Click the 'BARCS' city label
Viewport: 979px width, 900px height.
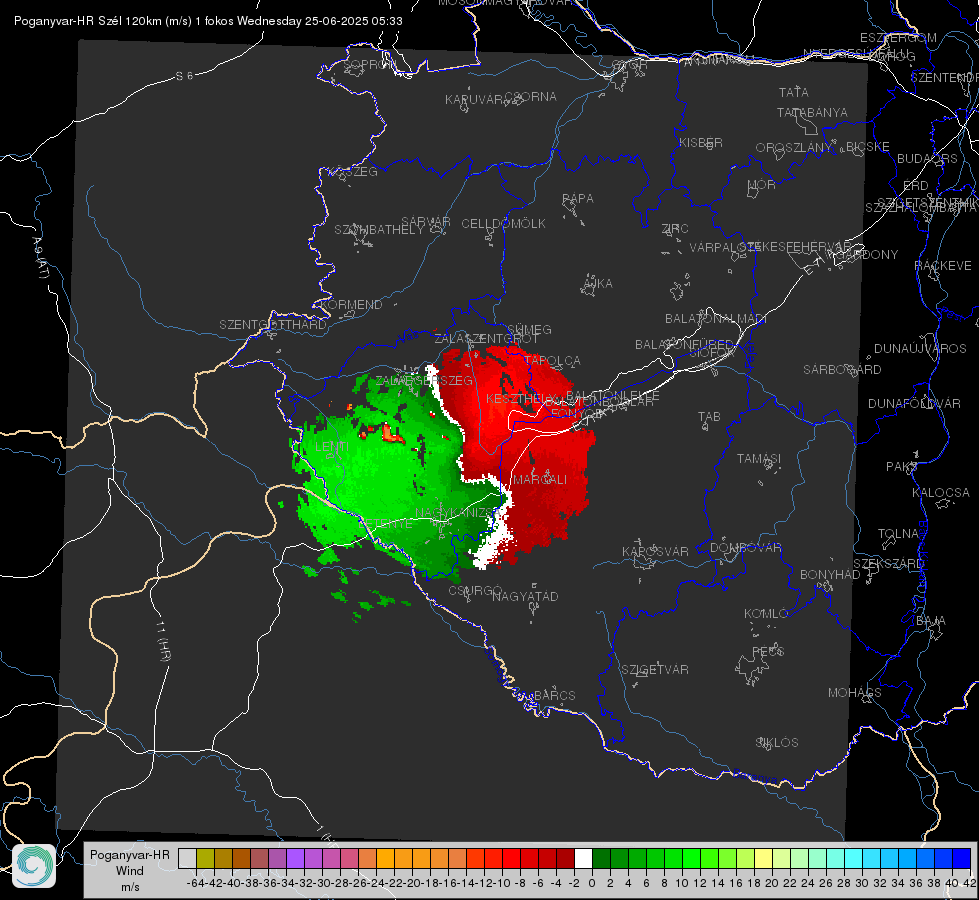pos(555,695)
